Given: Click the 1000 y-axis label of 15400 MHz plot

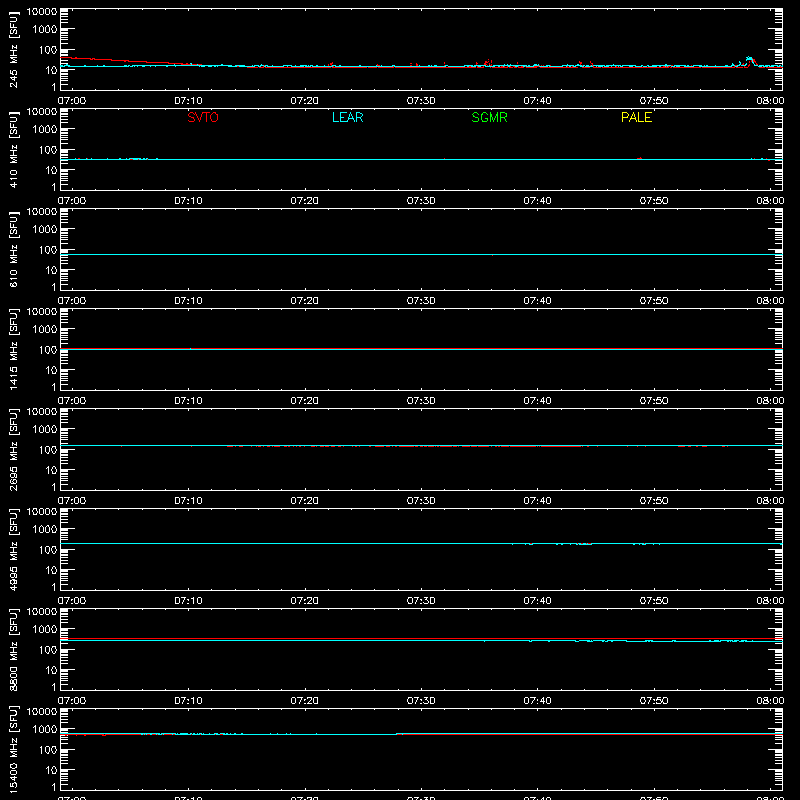Looking at the screenshot, I should click(x=45, y=729).
